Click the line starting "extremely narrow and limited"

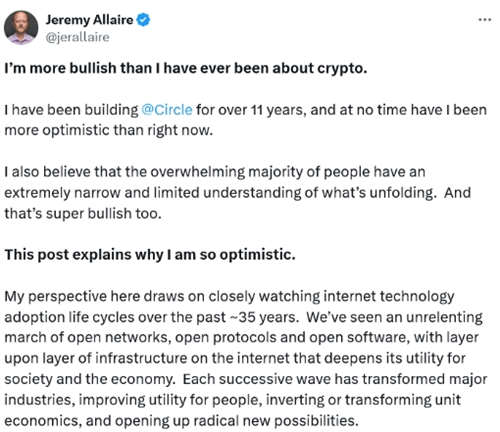tap(237, 193)
